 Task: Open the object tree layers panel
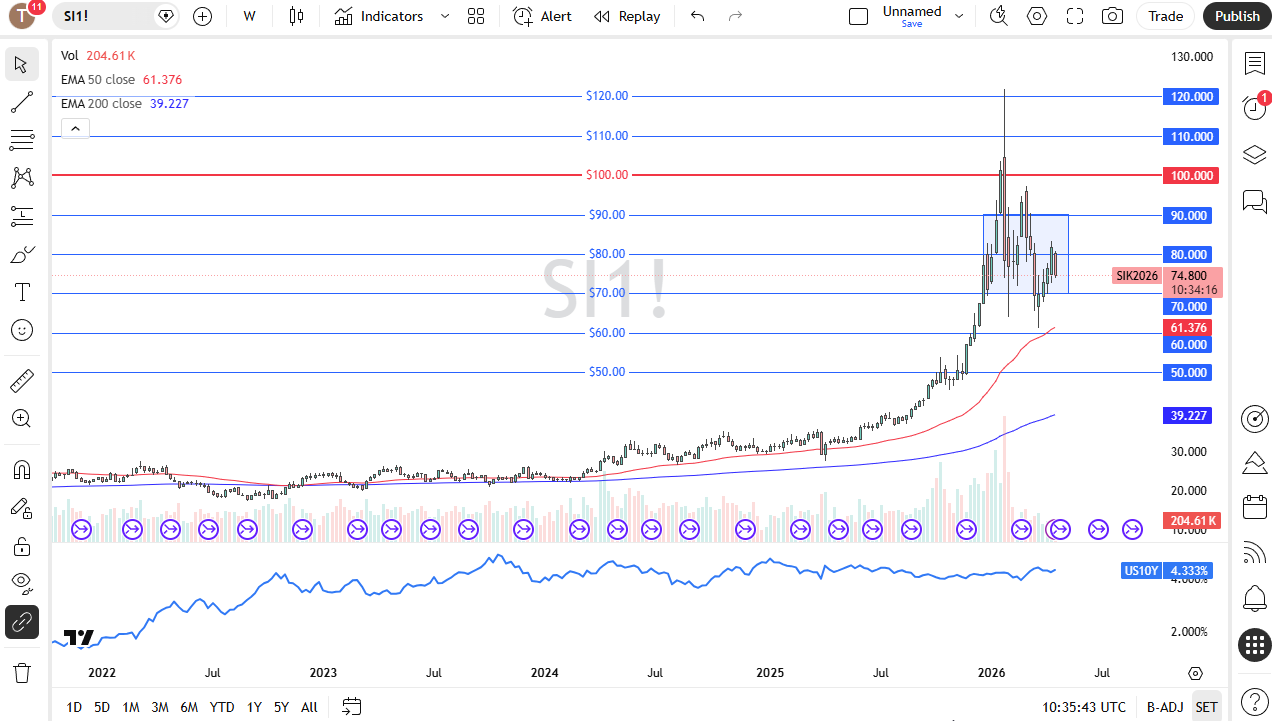pyautogui.click(x=1255, y=155)
